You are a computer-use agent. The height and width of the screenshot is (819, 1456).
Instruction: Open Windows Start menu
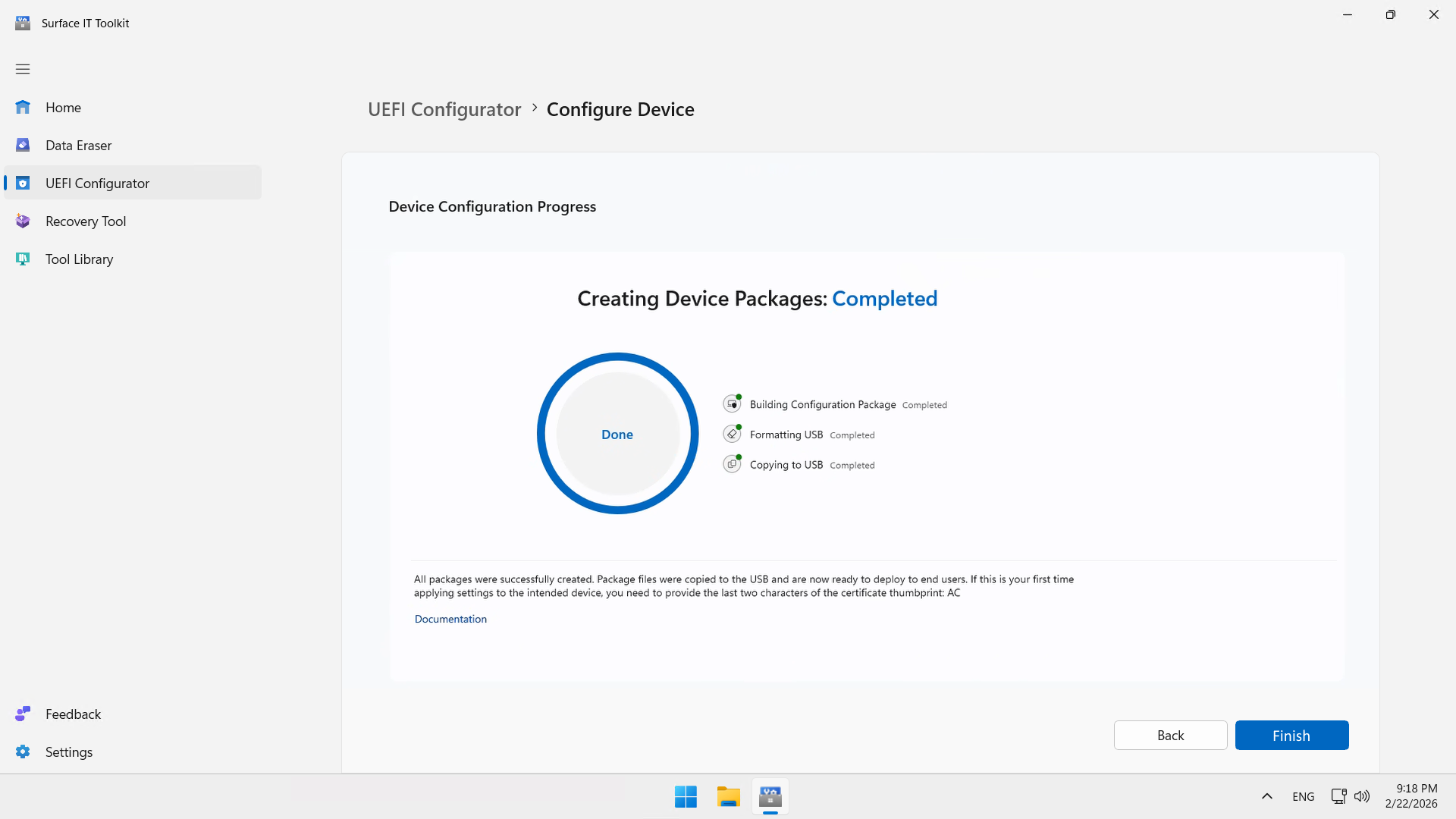[x=686, y=797]
